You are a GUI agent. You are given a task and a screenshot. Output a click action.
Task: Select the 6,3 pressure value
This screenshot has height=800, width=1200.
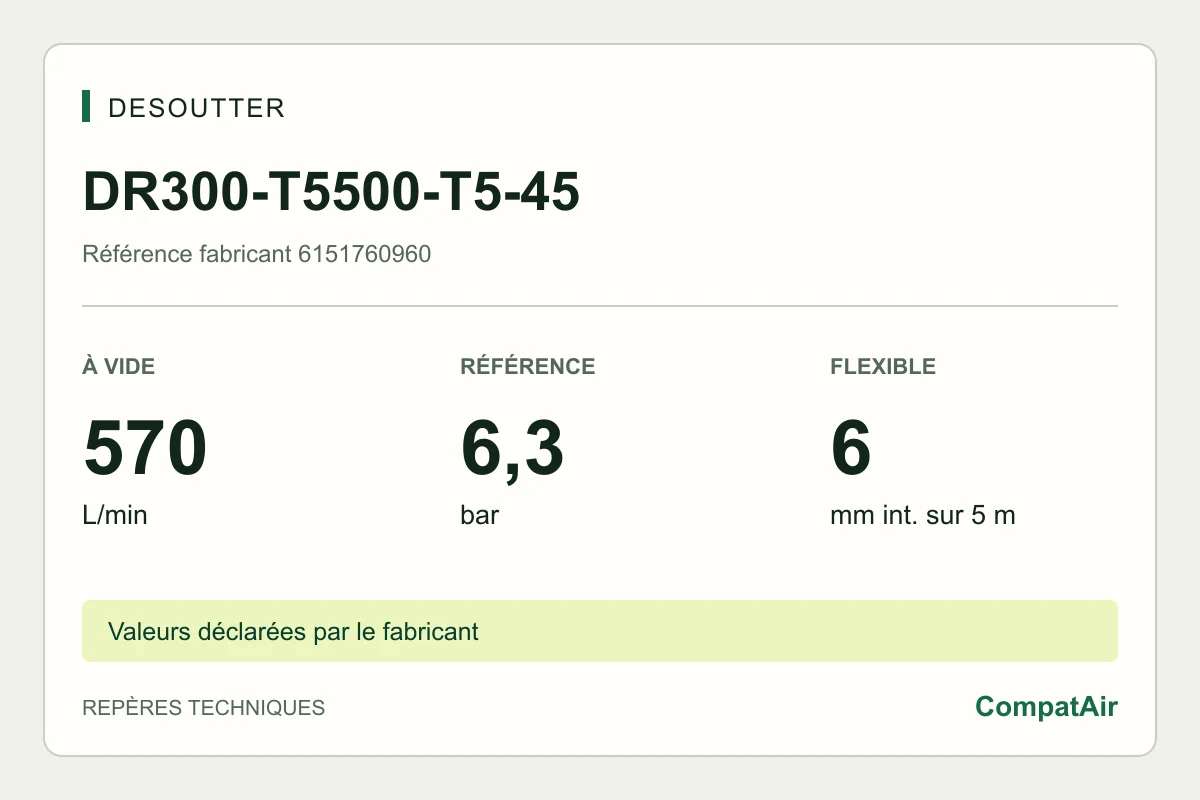coord(512,450)
